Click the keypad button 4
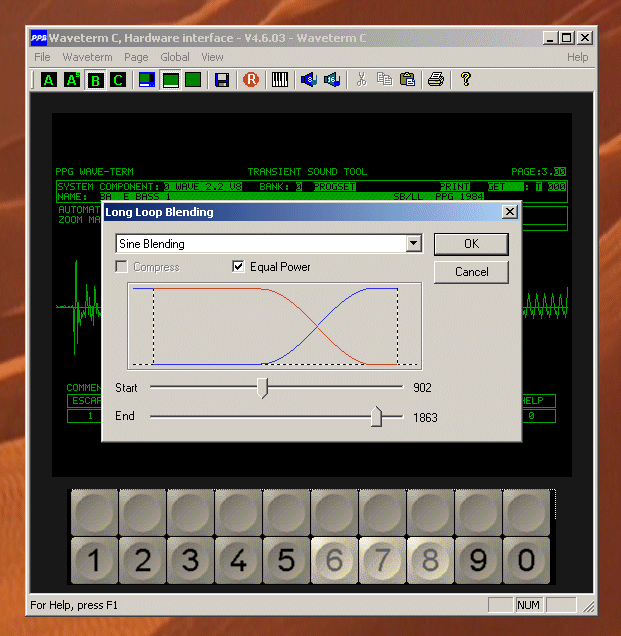 [x=238, y=560]
